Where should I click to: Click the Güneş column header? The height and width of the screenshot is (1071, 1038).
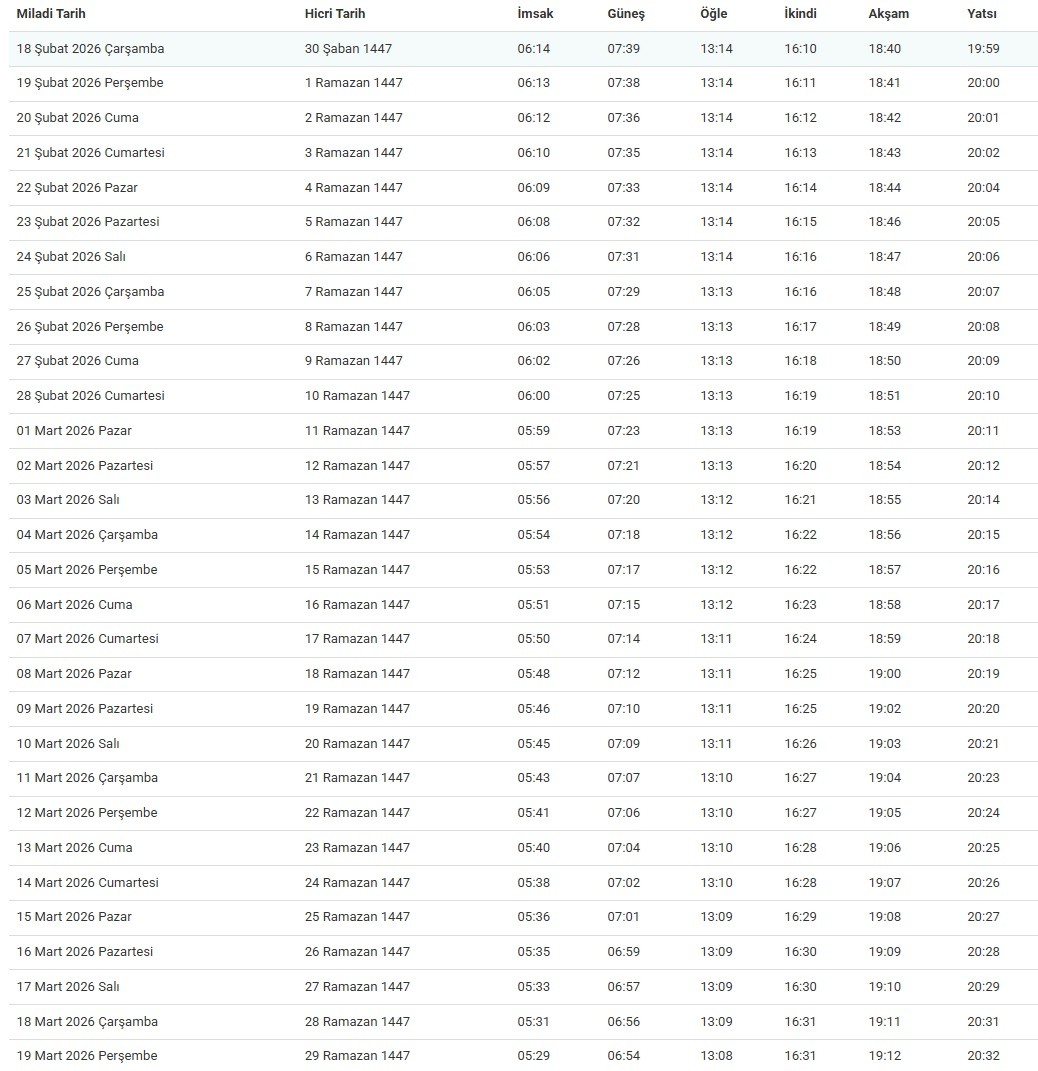pyautogui.click(x=626, y=14)
